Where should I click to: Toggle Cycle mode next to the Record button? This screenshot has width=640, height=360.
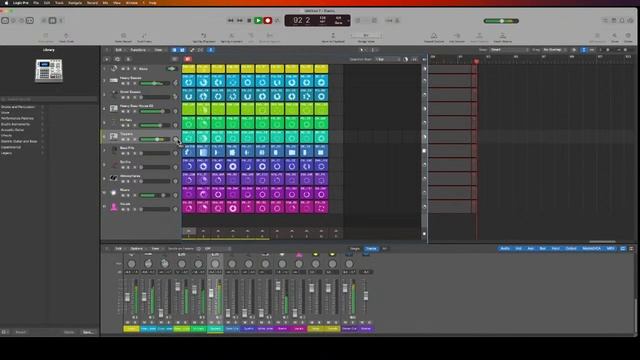[277, 20]
